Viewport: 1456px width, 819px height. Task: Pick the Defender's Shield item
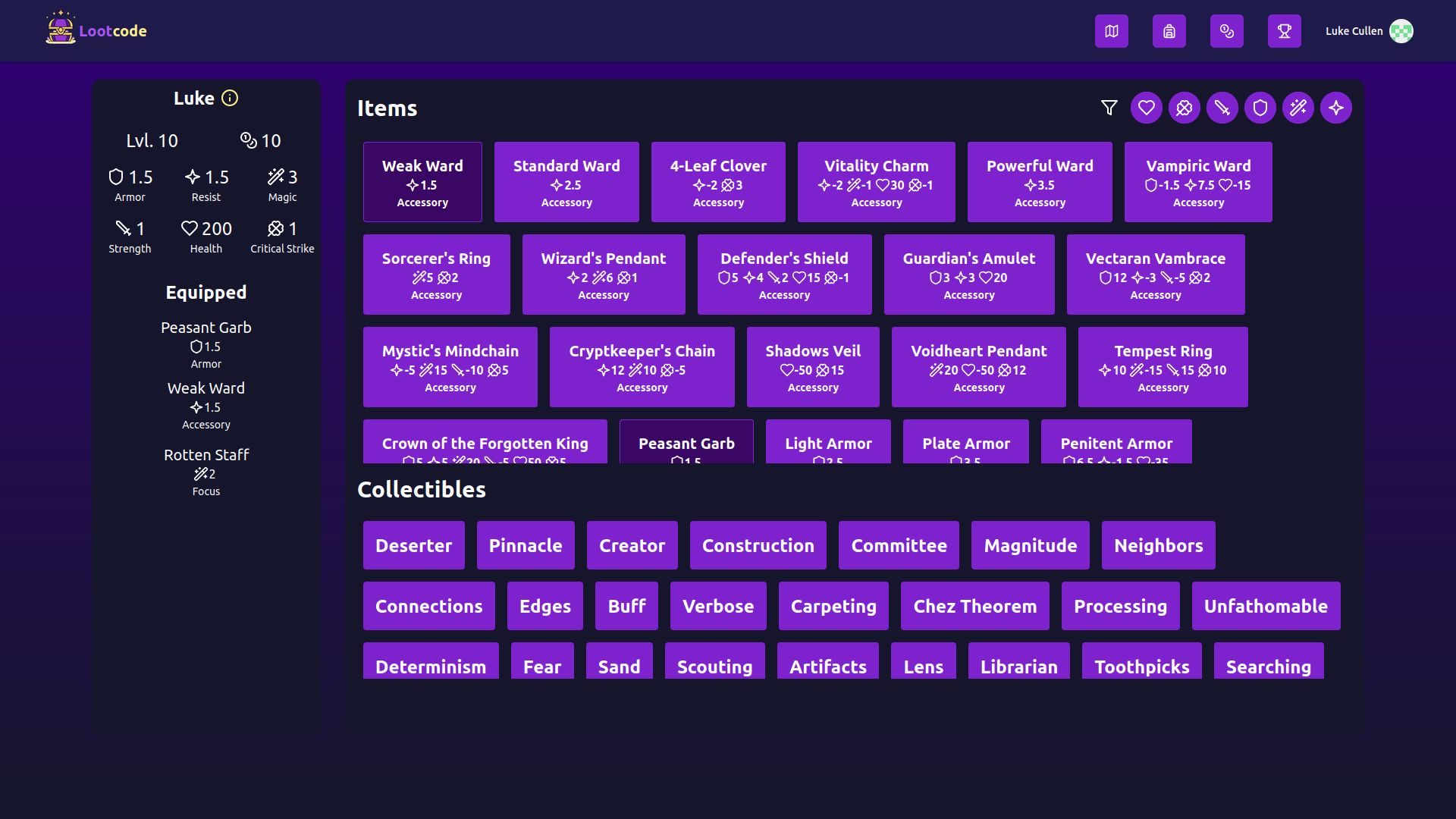pyautogui.click(x=785, y=275)
